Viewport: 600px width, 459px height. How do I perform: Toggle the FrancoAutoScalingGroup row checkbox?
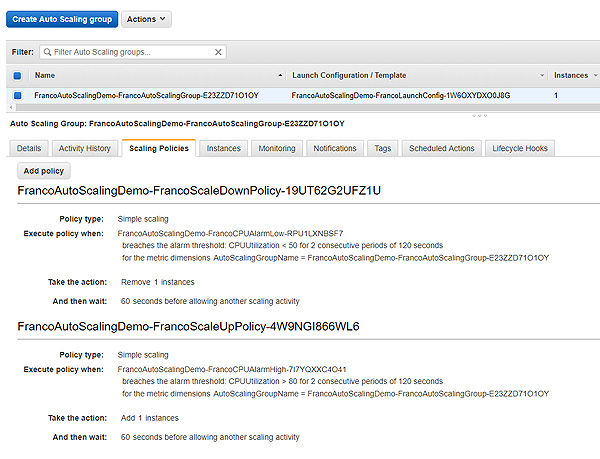point(17,95)
